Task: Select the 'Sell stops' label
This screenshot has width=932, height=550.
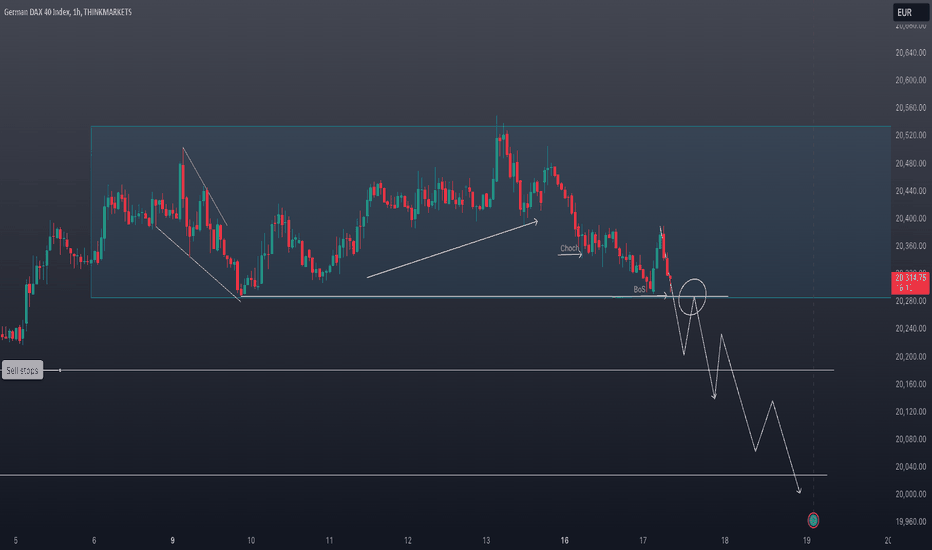Action: (x=23, y=370)
